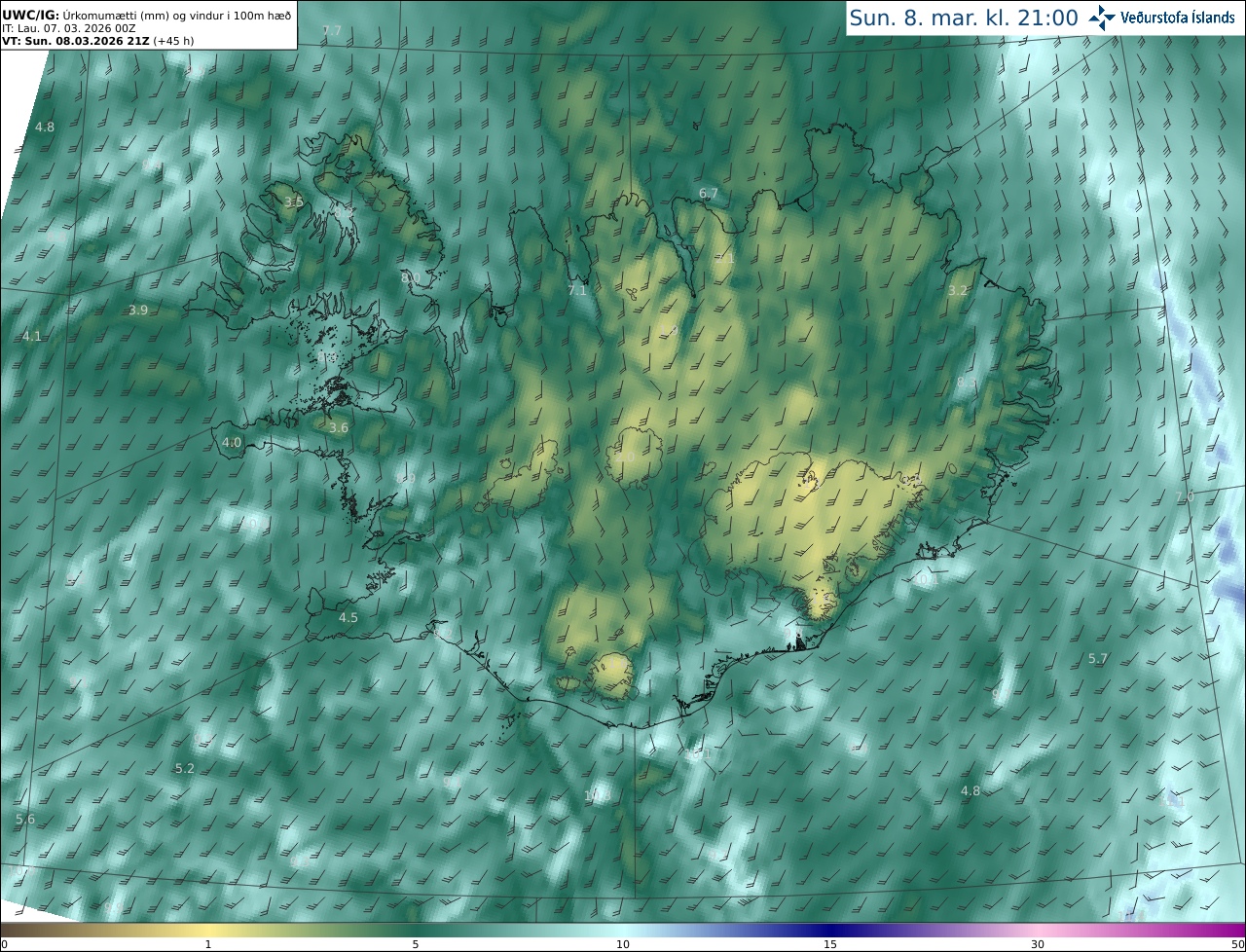
Task: Click the 5 tick on the color scale
Action: [416, 944]
